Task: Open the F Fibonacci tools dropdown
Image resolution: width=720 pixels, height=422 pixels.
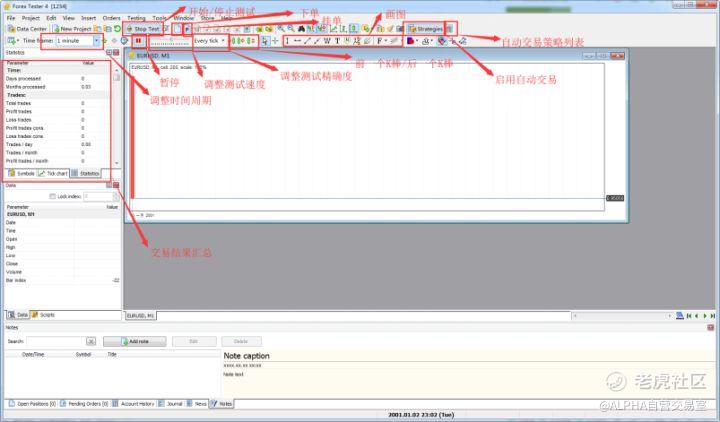Action: 381,41
